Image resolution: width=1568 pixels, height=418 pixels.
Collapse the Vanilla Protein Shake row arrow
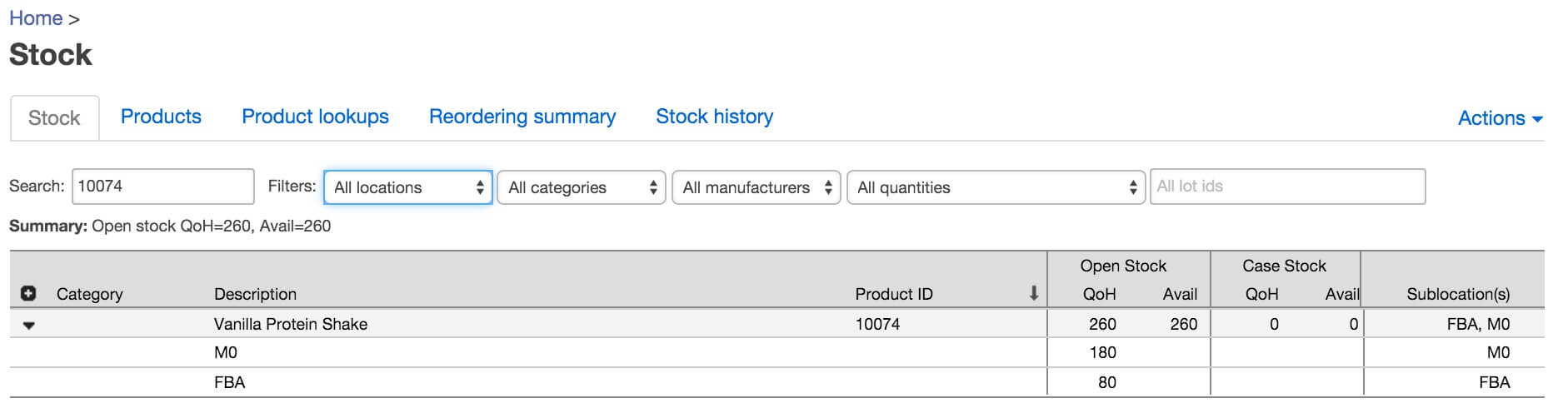click(29, 326)
